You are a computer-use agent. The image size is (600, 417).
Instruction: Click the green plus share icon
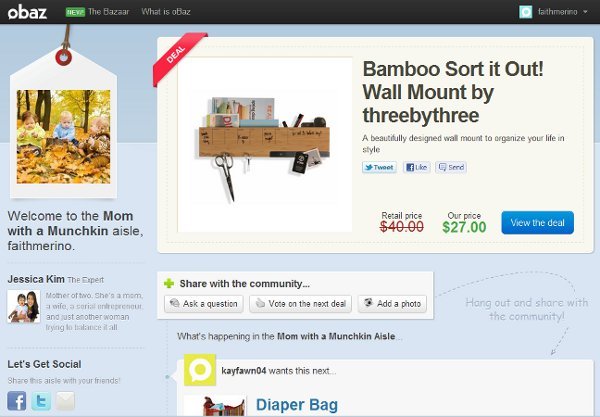coord(169,283)
